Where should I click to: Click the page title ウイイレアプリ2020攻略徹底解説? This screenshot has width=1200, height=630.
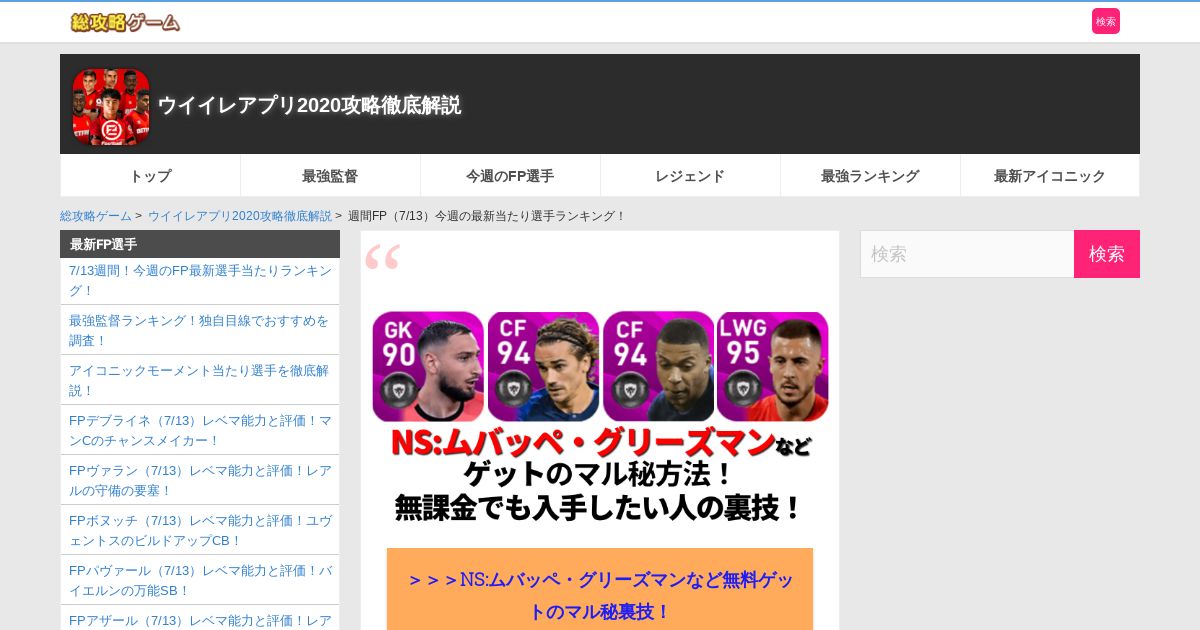[309, 105]
